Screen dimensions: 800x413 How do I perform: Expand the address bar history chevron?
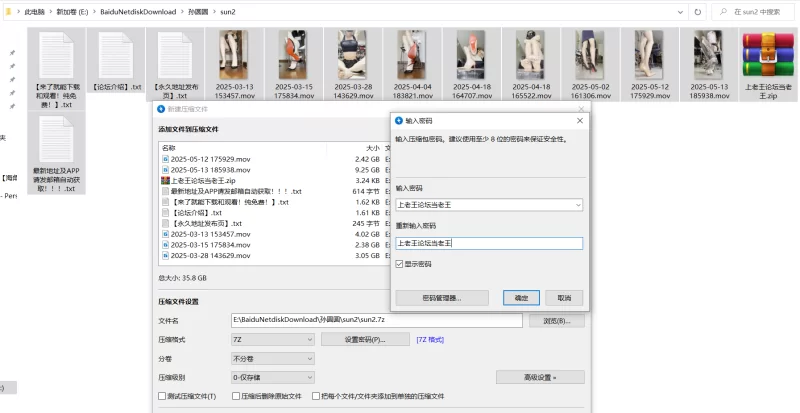point(680,12)
